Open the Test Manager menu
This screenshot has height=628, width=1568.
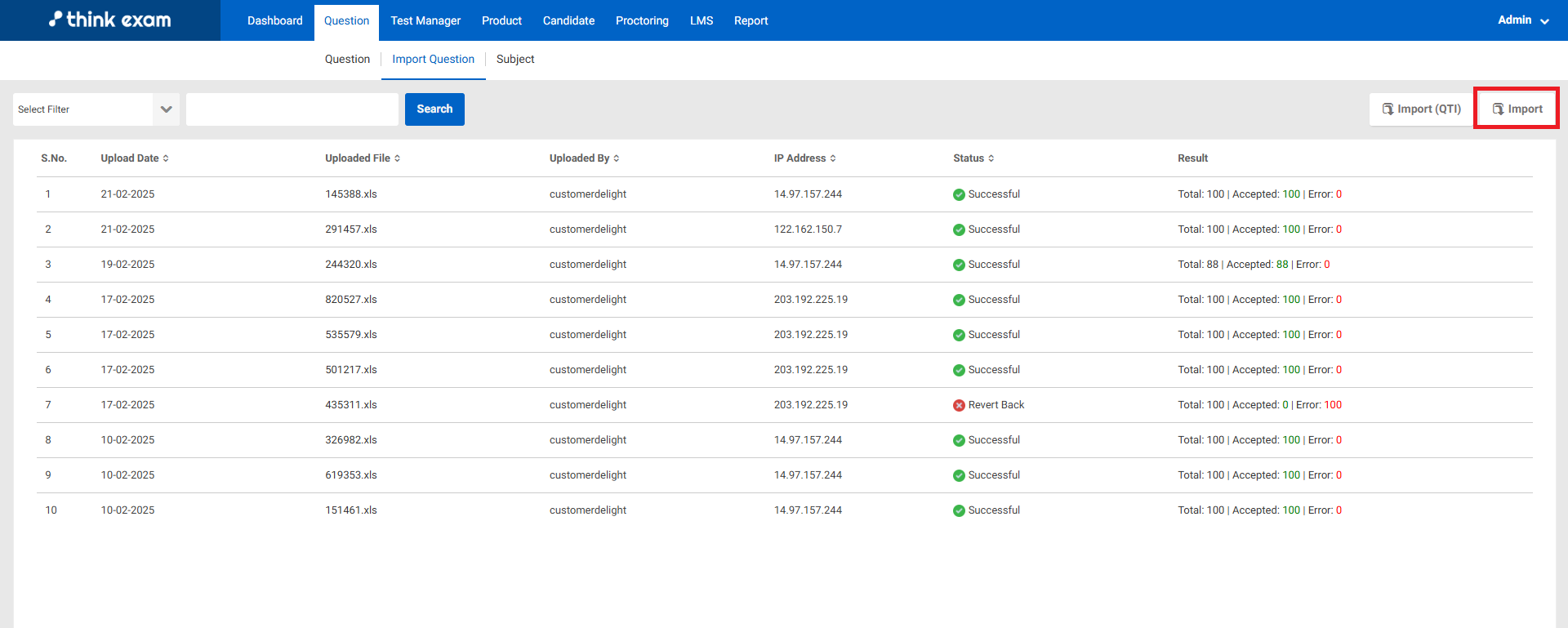click(x=425, y=20)
